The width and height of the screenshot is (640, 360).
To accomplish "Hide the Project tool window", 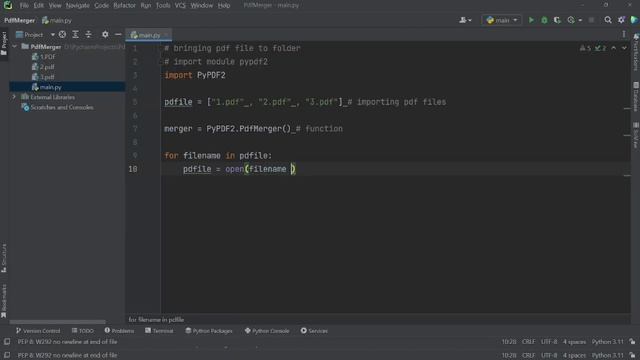I will [x=118, y=35].
